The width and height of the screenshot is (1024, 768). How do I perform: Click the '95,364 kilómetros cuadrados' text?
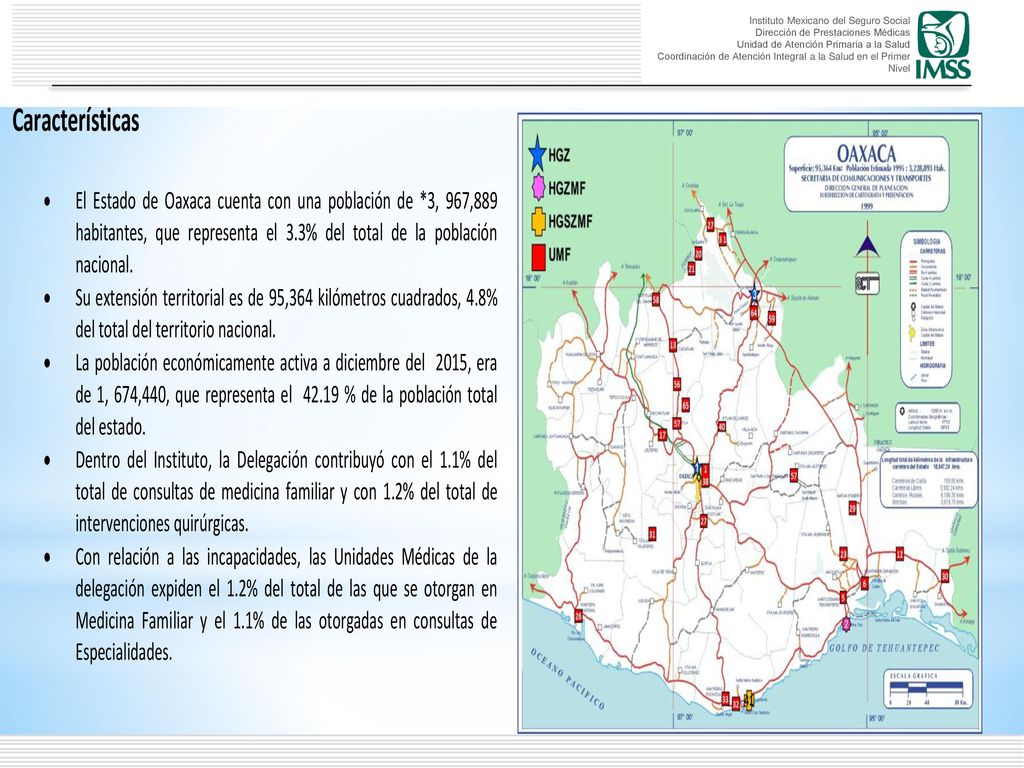[364, 298]
